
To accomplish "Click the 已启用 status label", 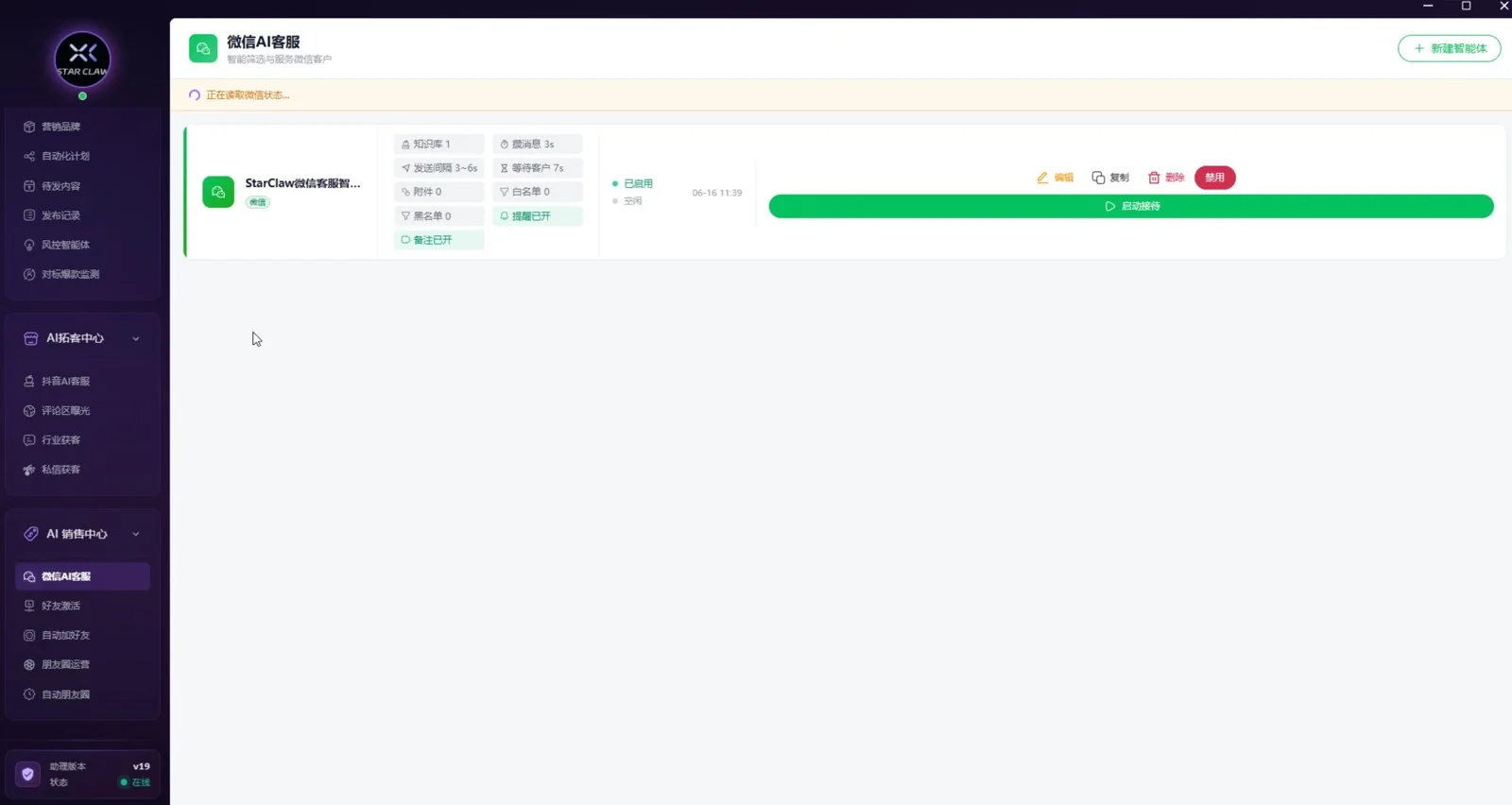I will tap(638, 183).
